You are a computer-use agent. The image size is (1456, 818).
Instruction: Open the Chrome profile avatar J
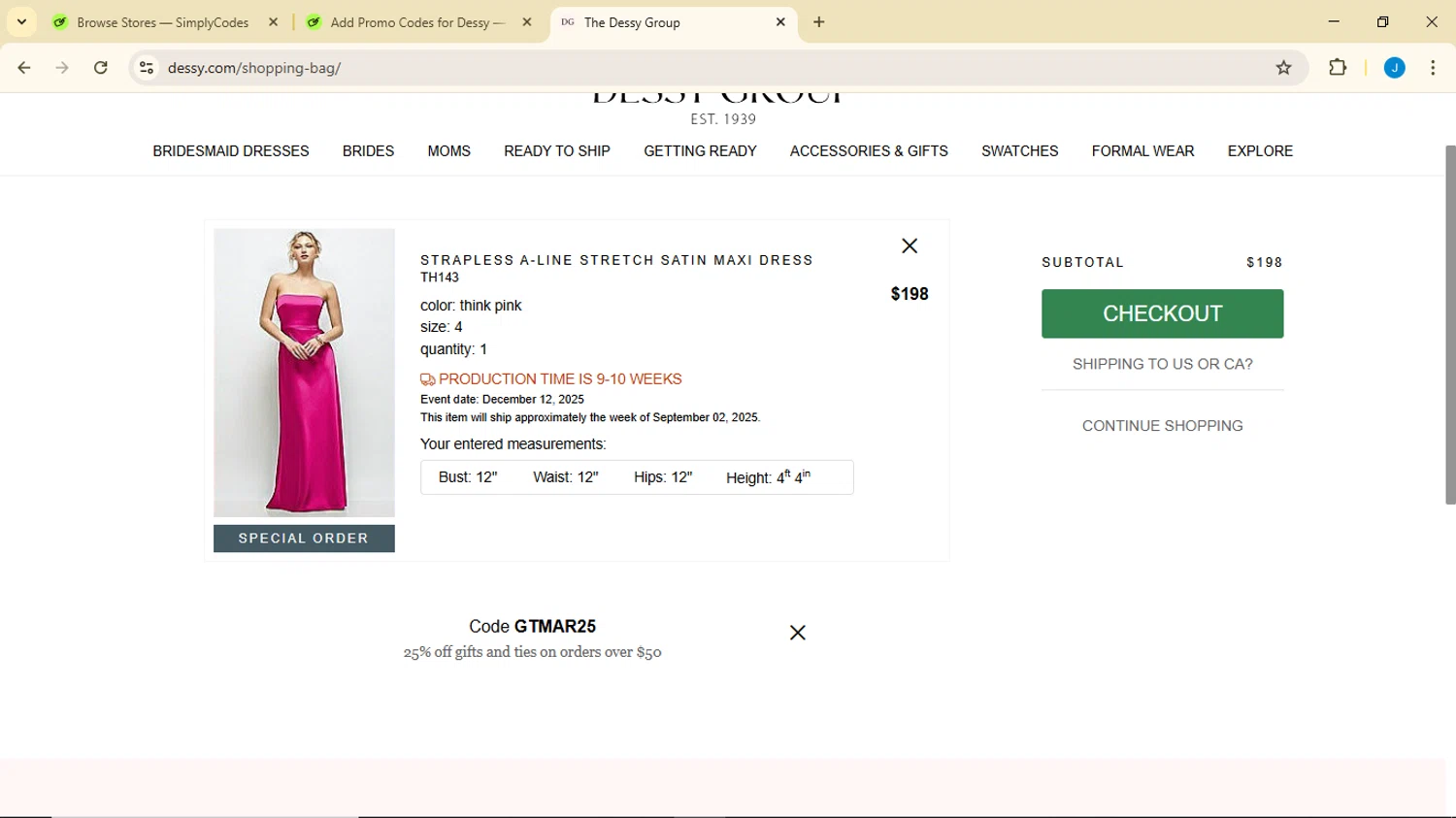(1395, 68)
